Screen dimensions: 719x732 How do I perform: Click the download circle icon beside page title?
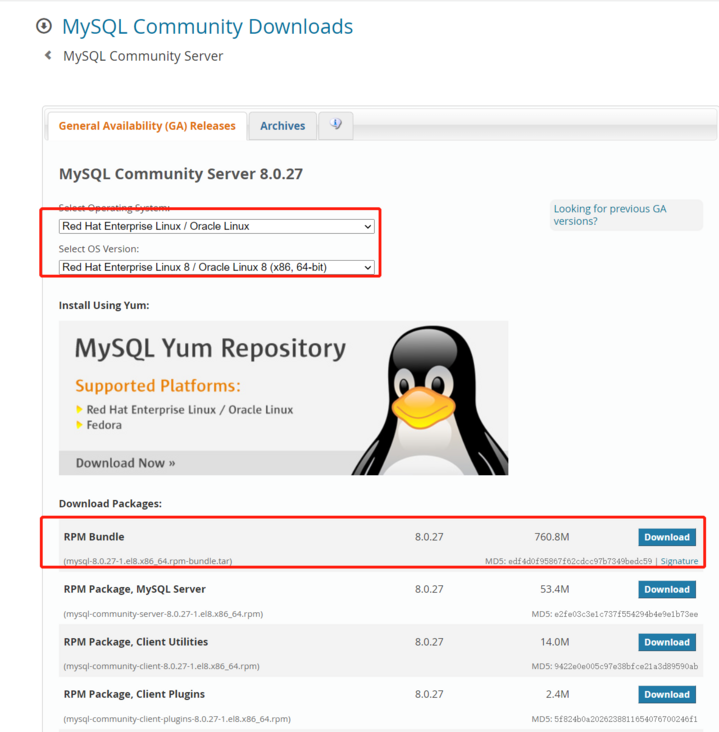point(43,27)
